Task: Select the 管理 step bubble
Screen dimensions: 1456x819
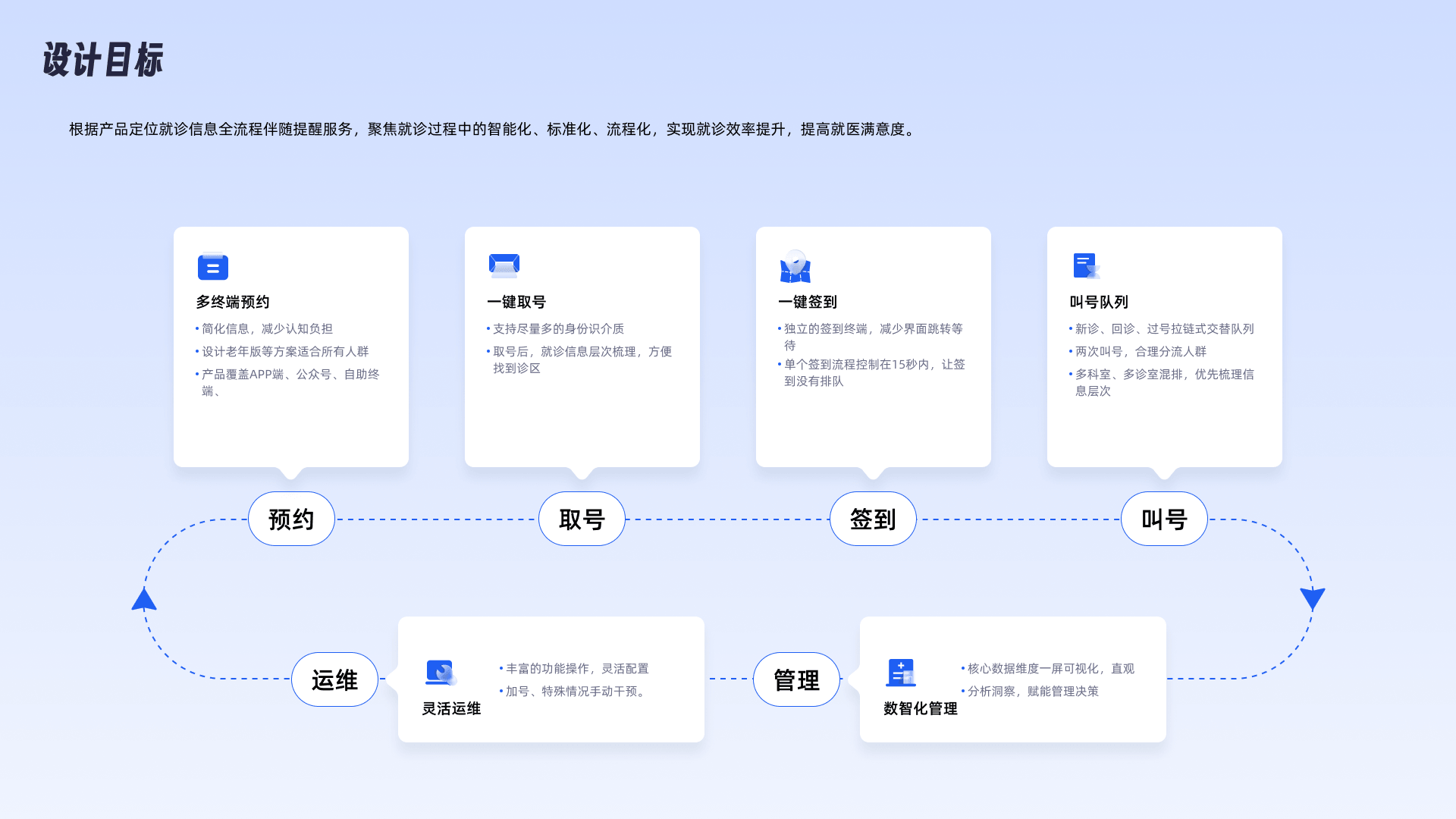Action: tap(796, 679)
